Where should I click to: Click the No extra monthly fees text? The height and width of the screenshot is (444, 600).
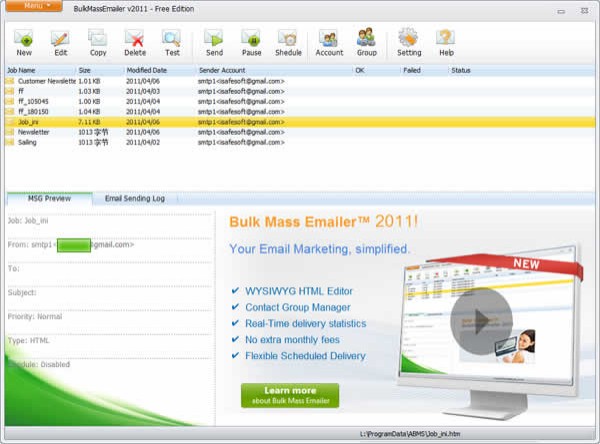[x=292, y=340]
